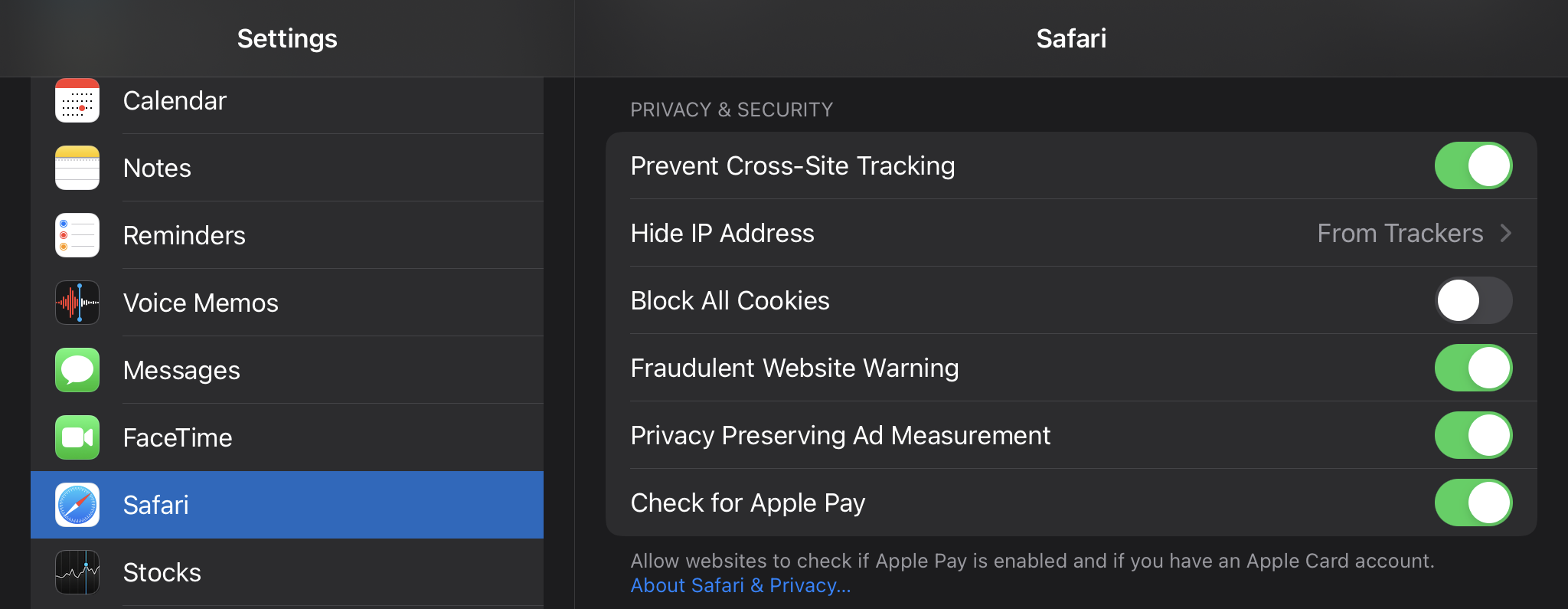1568x609 pixels.
Task: Select the Messages app icon
Action: (77, 369)
